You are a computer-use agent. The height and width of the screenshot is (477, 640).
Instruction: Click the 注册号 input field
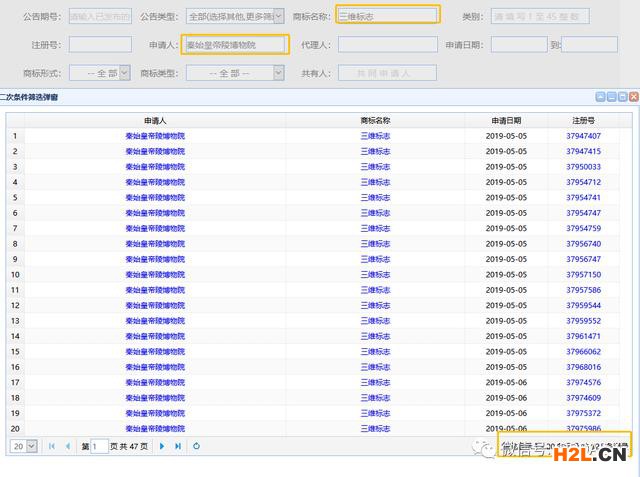tap(100, 44)
